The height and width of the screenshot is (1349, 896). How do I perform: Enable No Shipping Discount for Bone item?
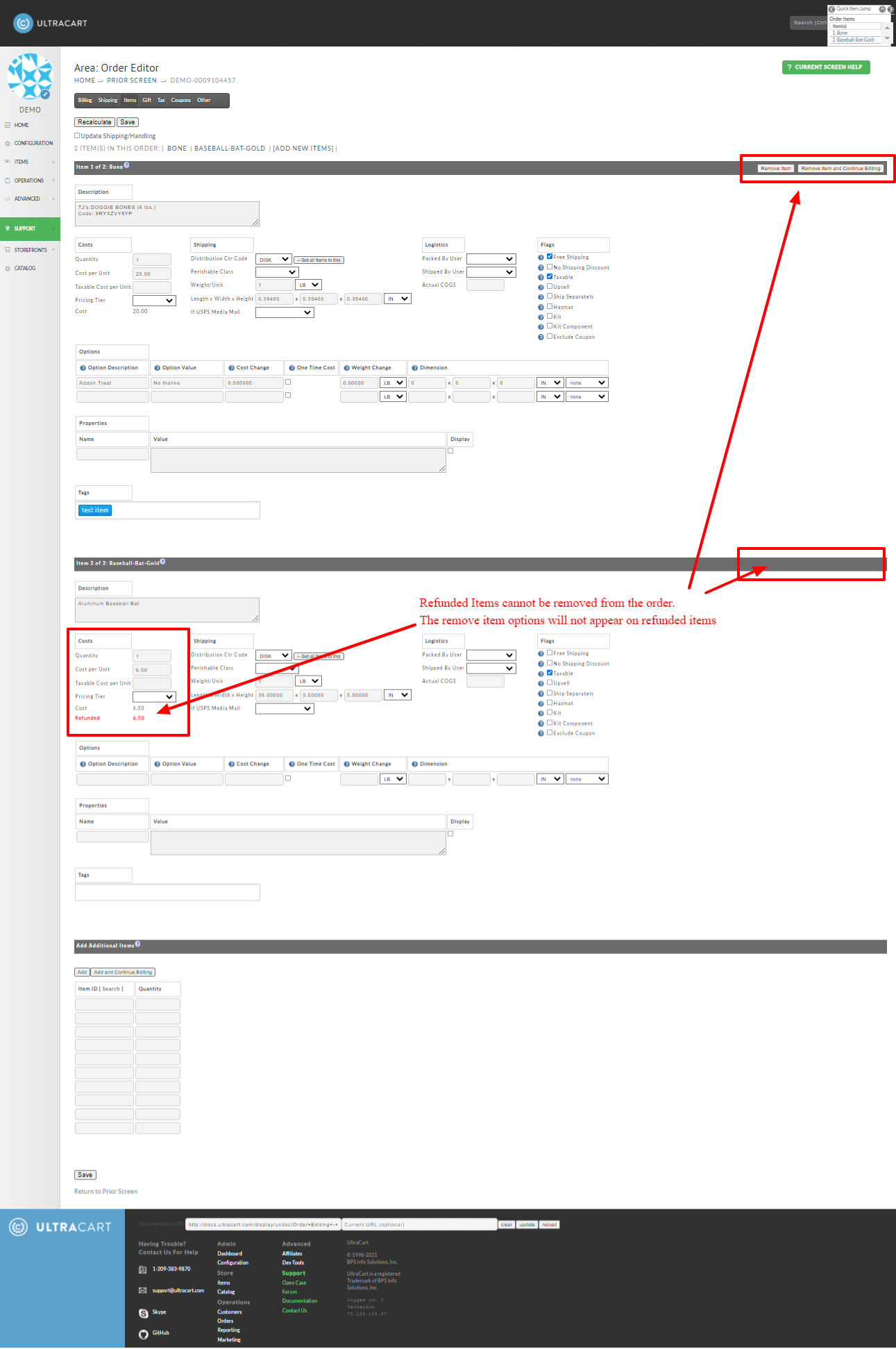coord(550,267)
